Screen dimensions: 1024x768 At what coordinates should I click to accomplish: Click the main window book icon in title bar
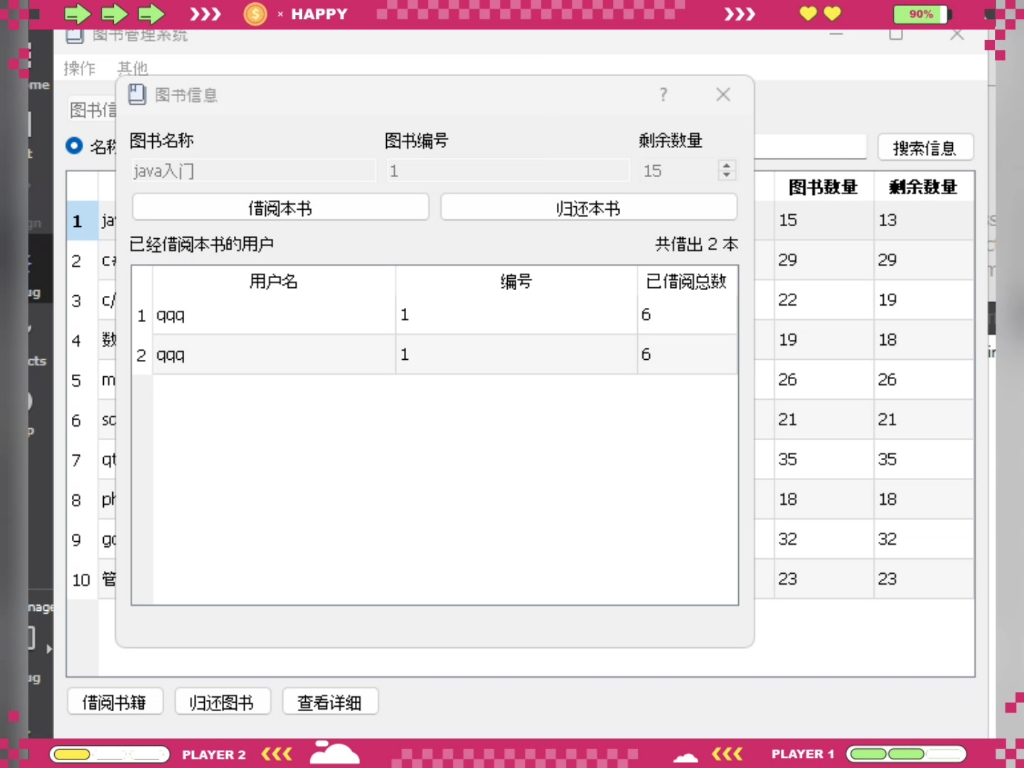[74, 35]
